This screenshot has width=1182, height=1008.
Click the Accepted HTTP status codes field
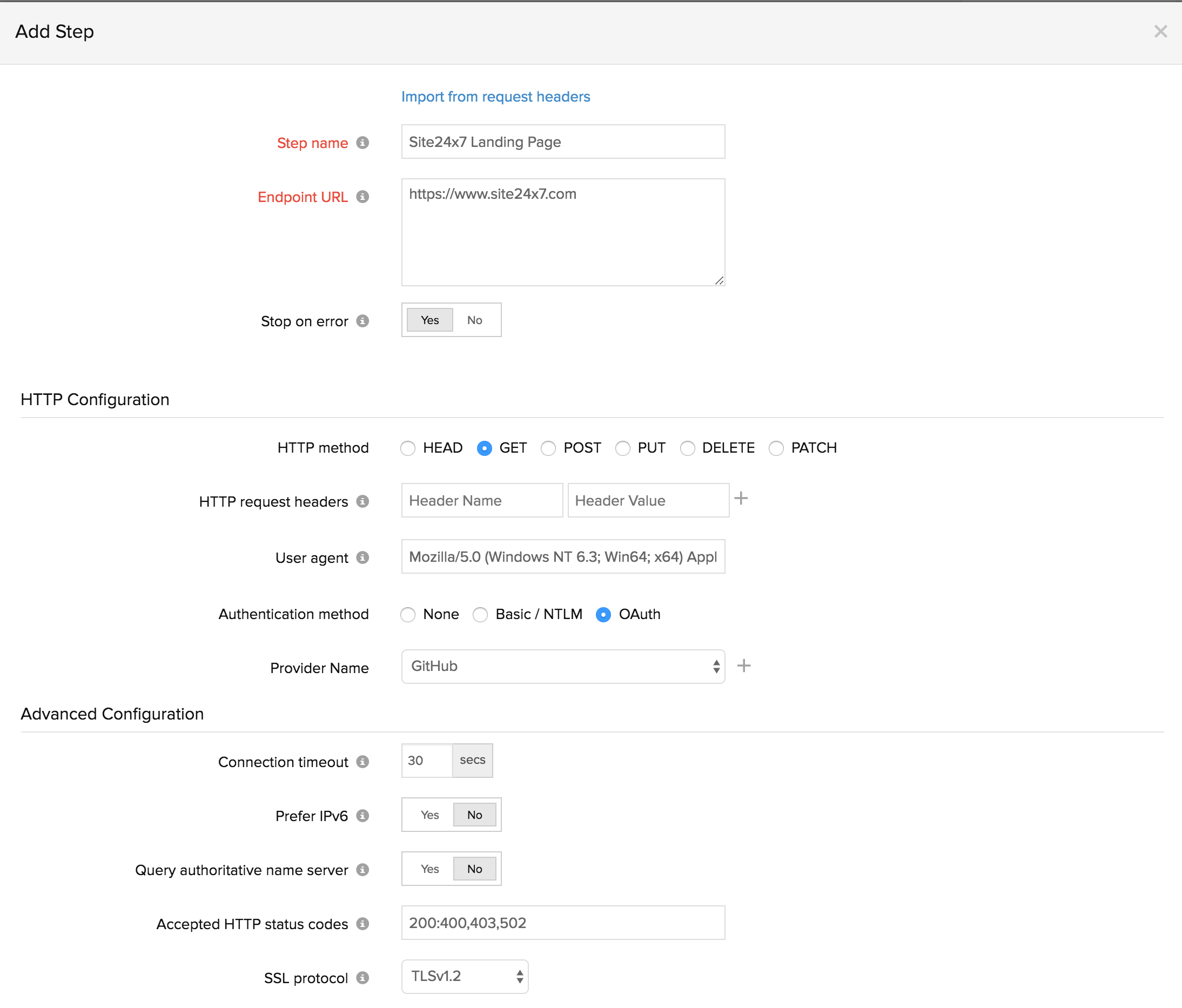coord(562,923)
